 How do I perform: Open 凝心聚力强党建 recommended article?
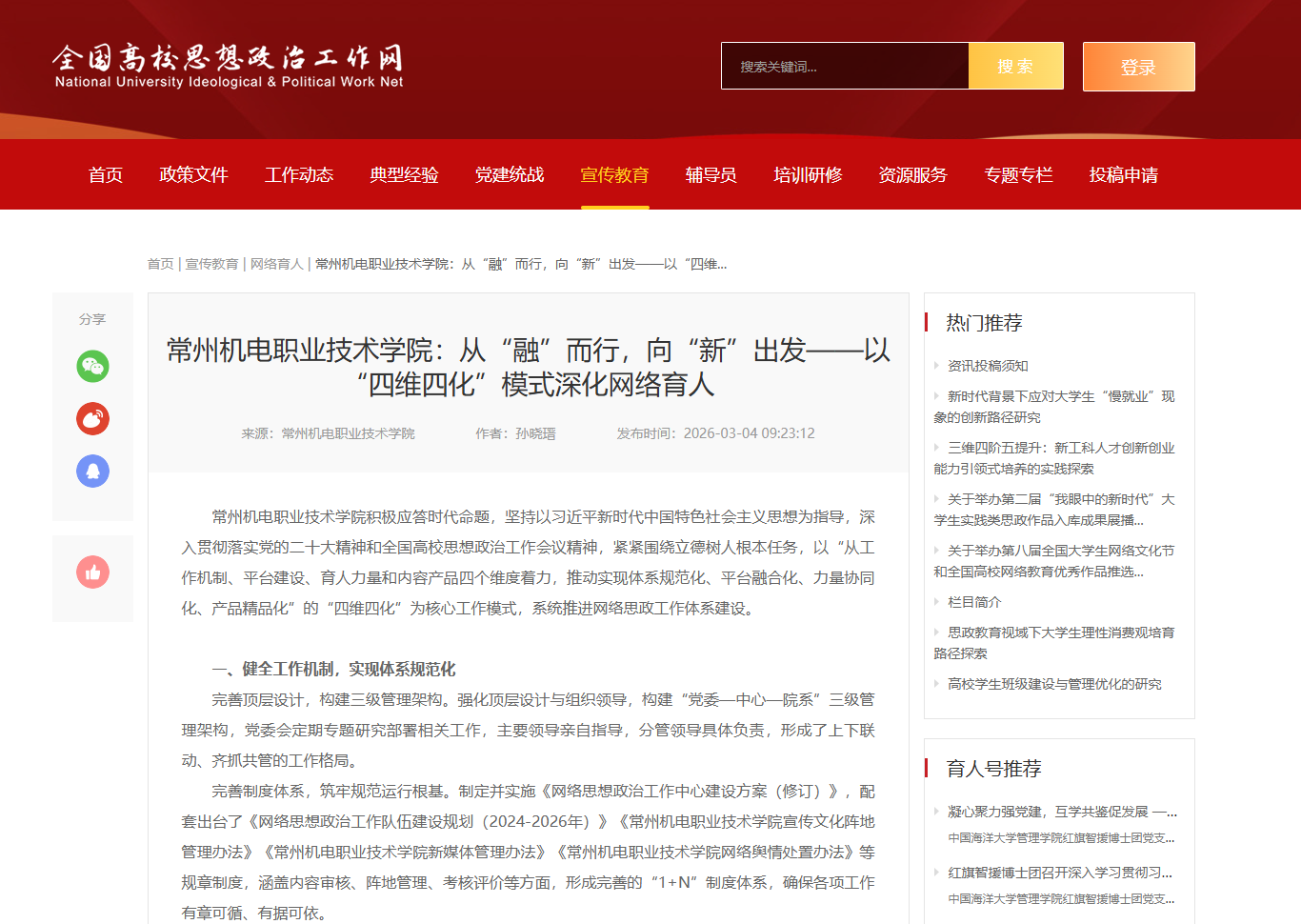pos(1061,812)
